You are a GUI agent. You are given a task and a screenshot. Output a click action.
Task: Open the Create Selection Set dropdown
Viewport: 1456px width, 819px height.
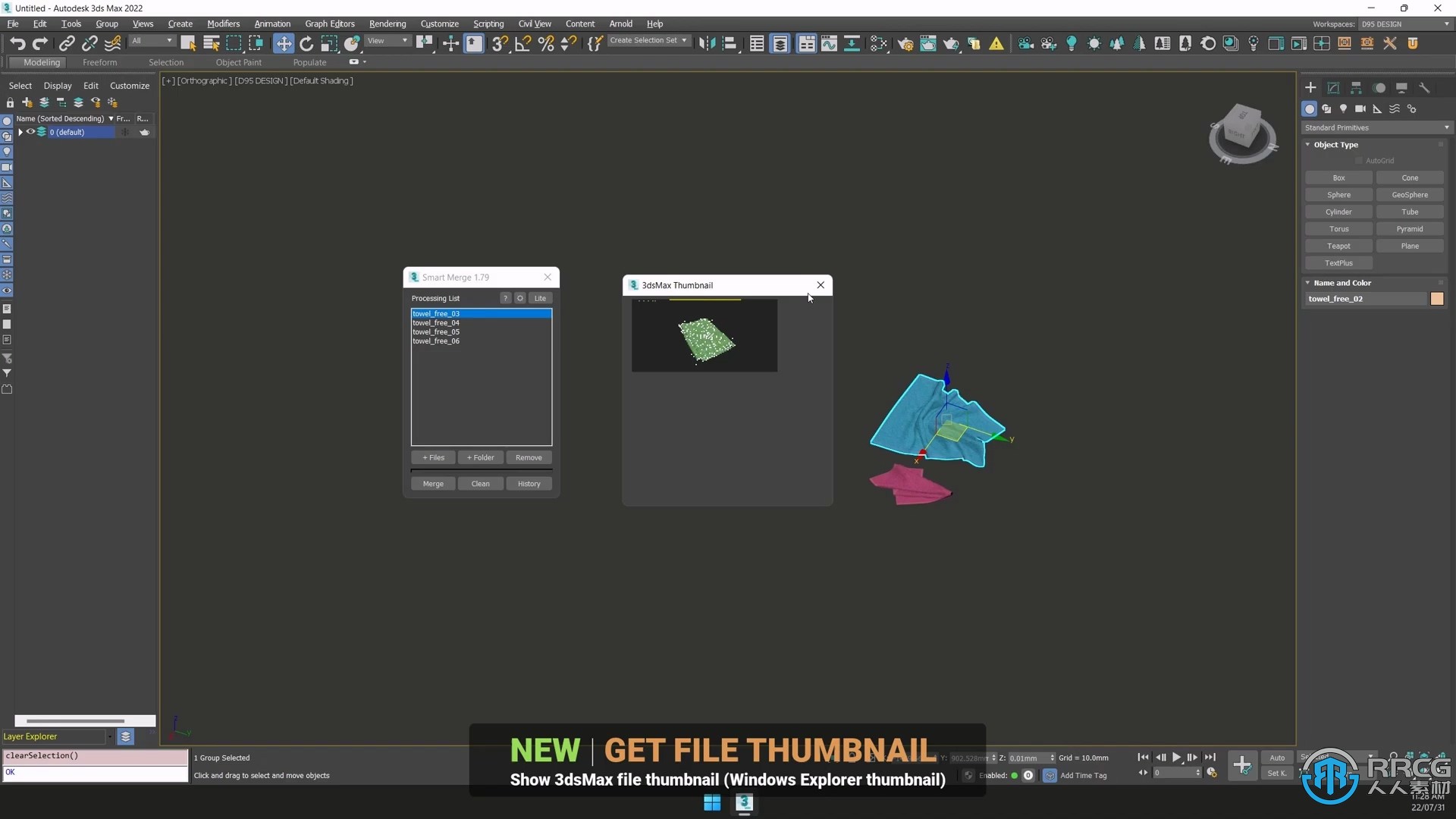(648, 41)
